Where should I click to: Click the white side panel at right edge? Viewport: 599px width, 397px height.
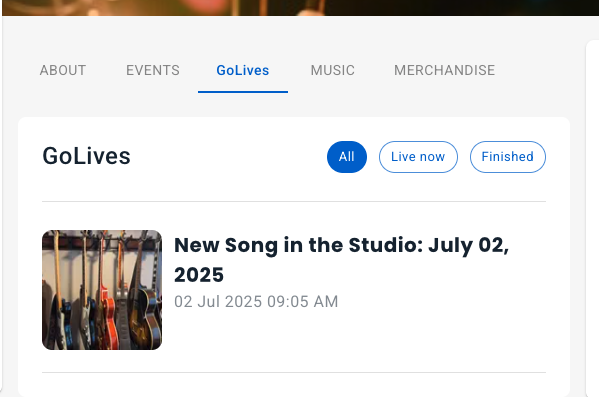(x=593, y=218)
